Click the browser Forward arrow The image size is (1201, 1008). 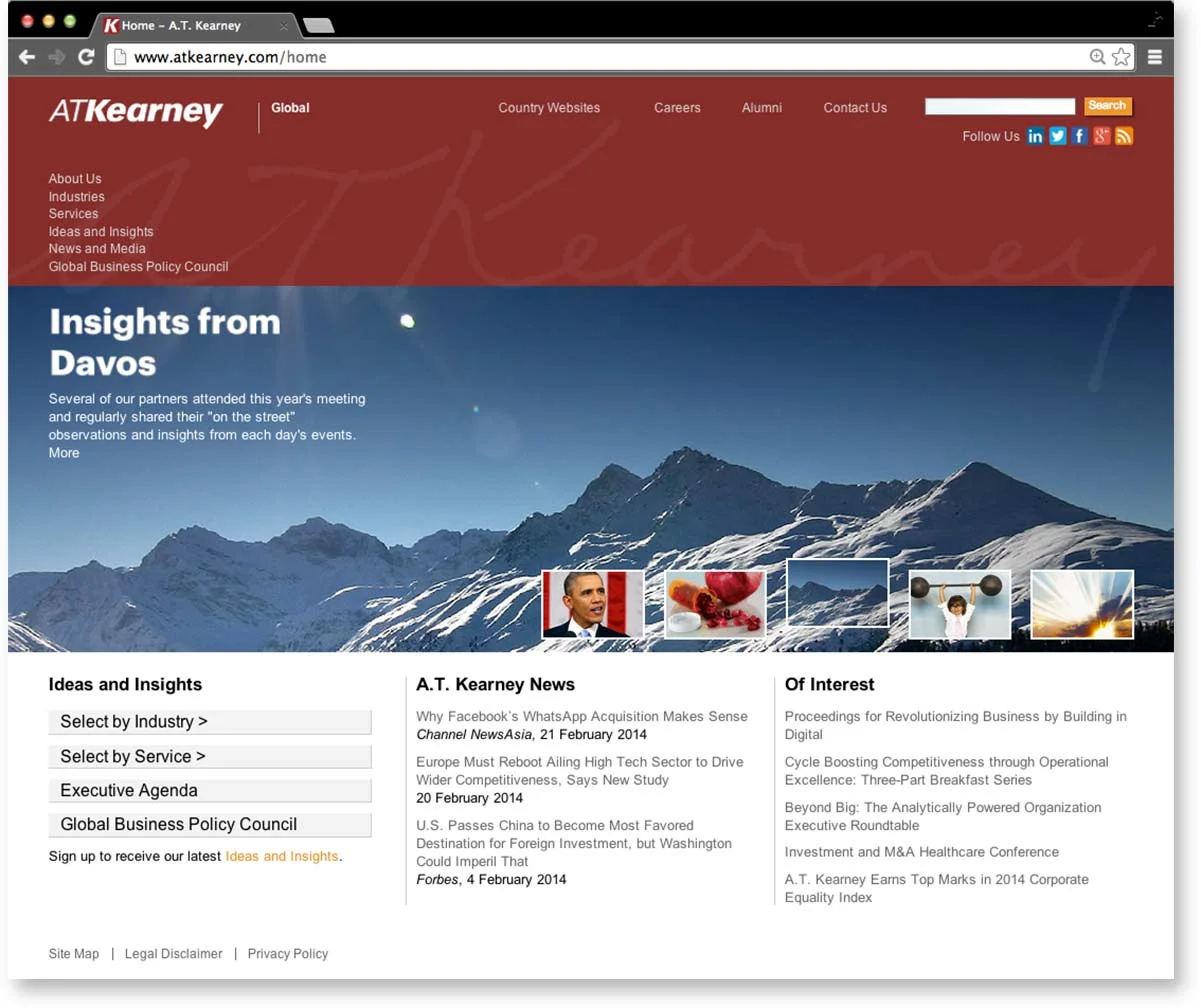(x=57, y=57)
